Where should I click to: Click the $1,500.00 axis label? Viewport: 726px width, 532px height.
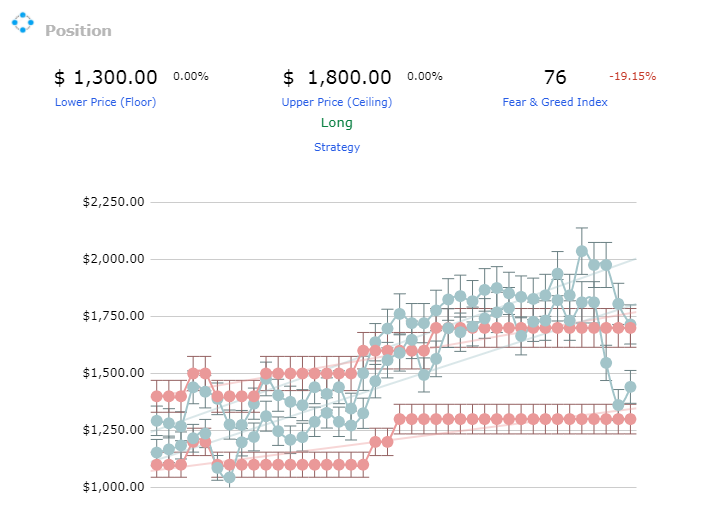click(113, 373)
